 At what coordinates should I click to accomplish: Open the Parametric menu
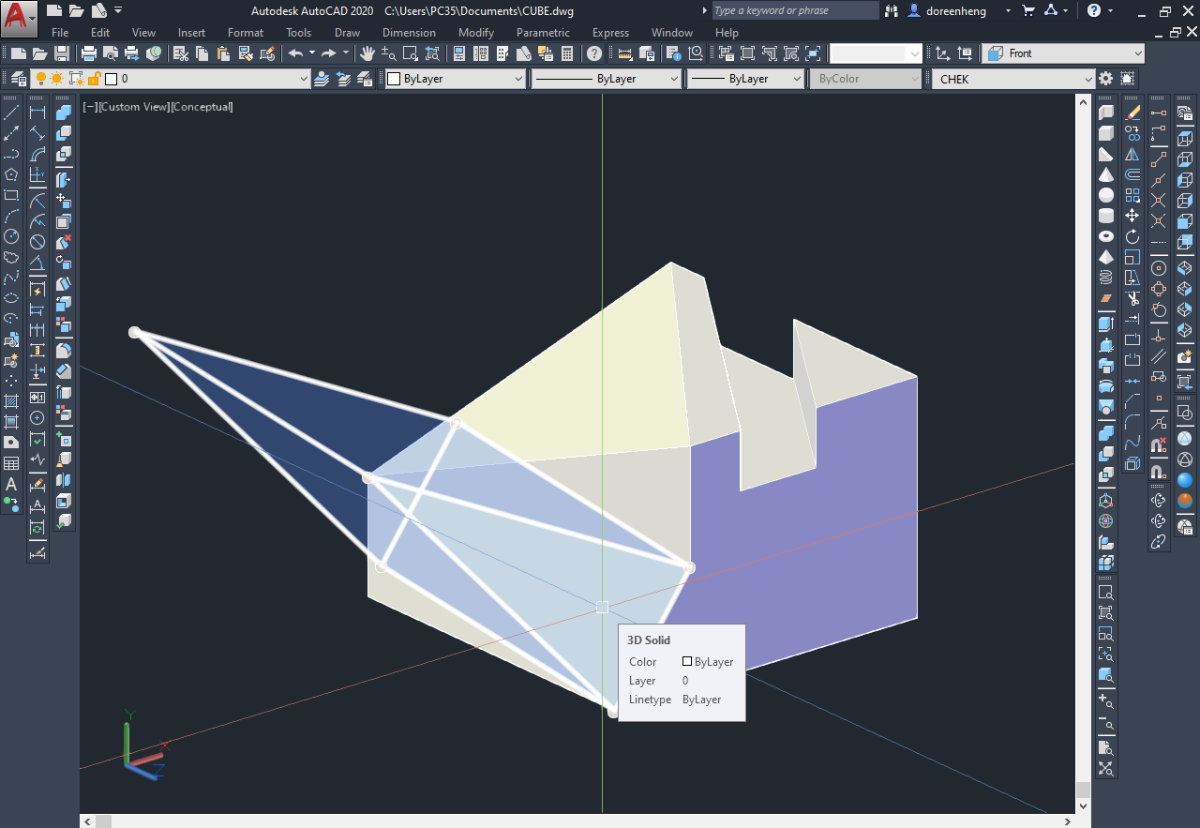[x=543, y=33]
